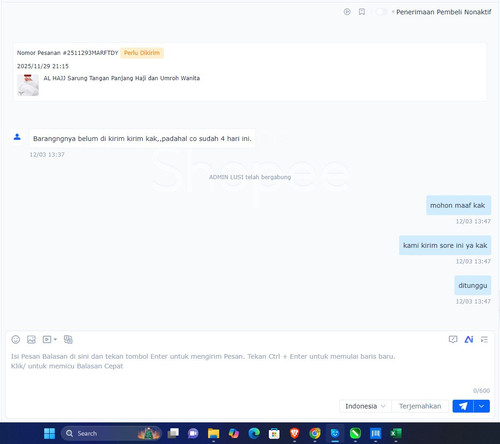Open the Indonesia language dropdown
Screen dimensions: 500x444
pos(365,406)
